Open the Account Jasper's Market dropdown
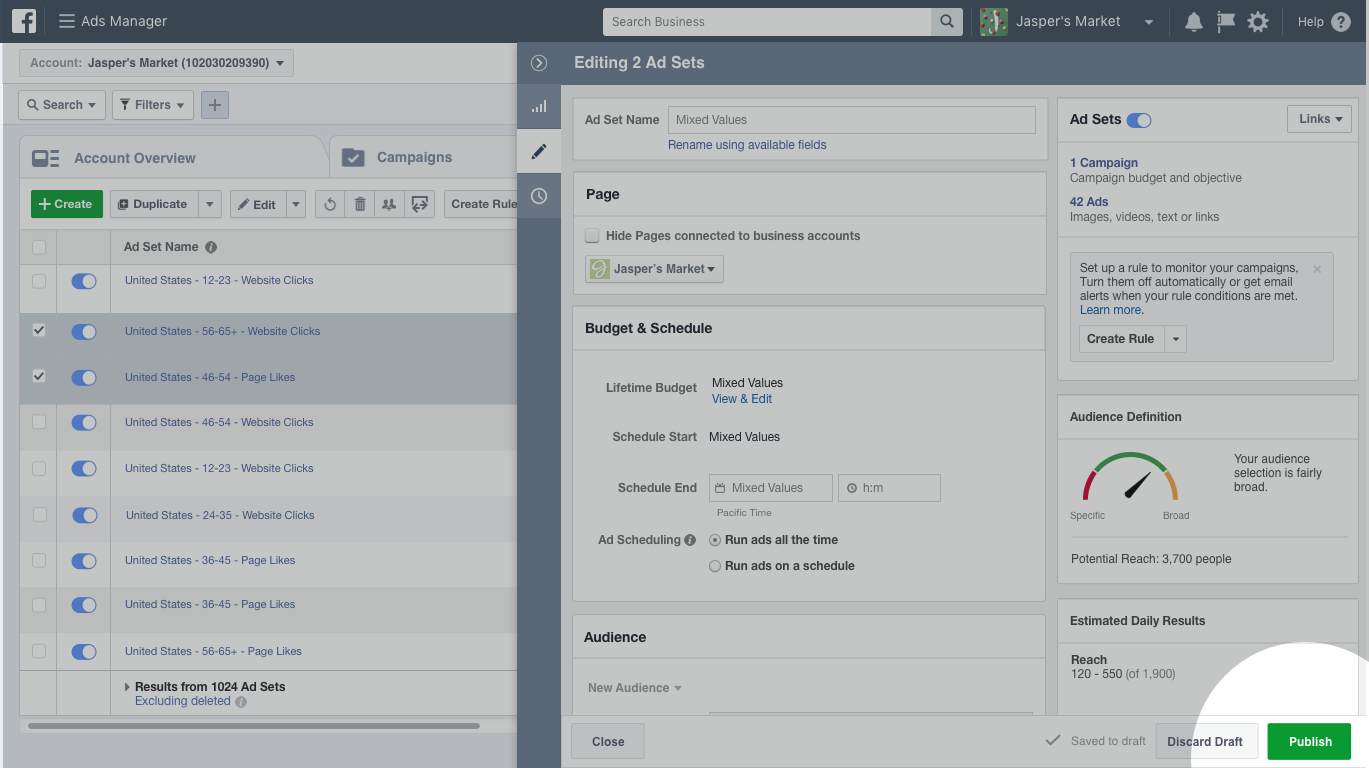The width and height of the screenshot is (1369, 768). [156, 63]
